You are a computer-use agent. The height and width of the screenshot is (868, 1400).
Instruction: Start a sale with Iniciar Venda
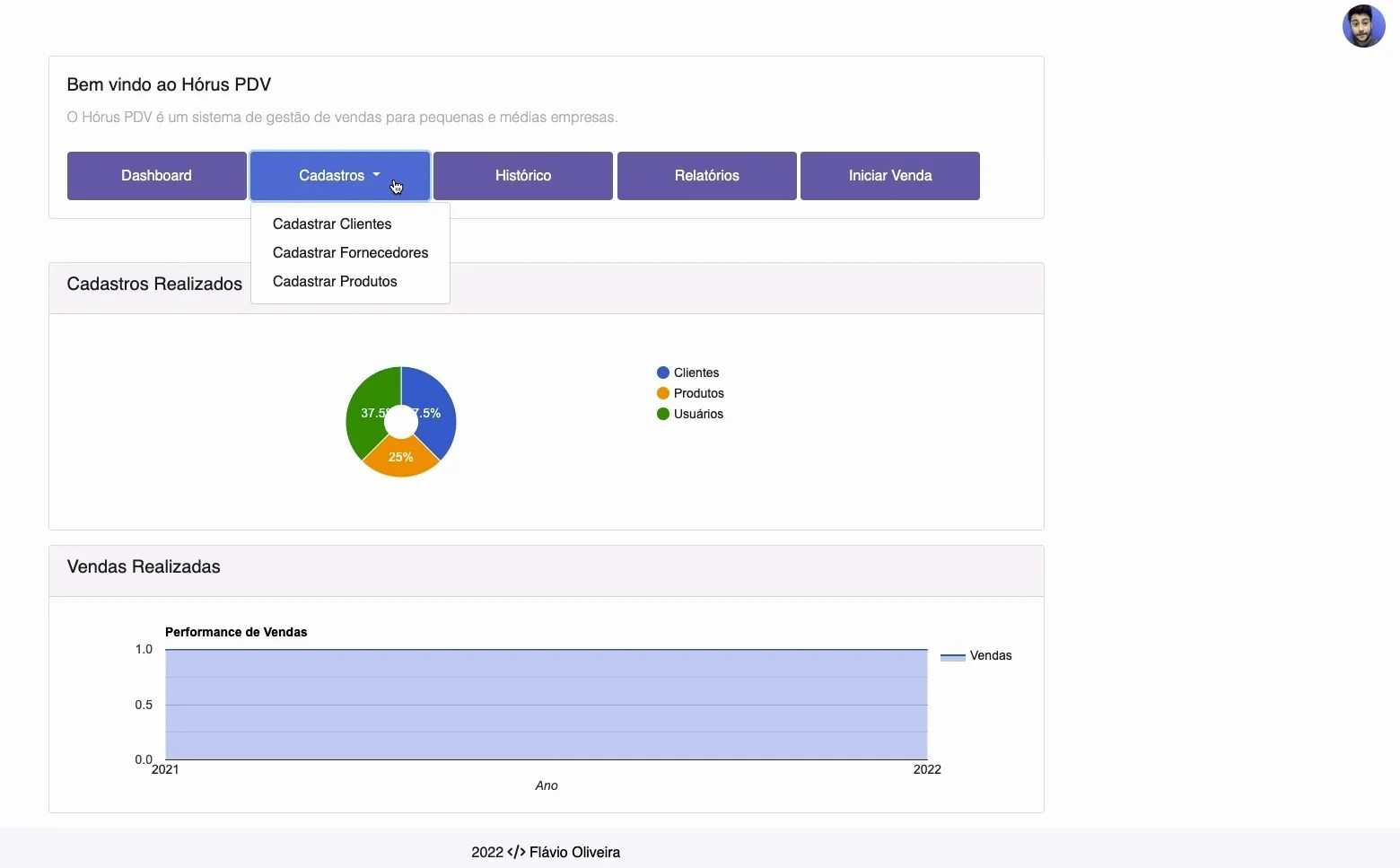[890, 176]
